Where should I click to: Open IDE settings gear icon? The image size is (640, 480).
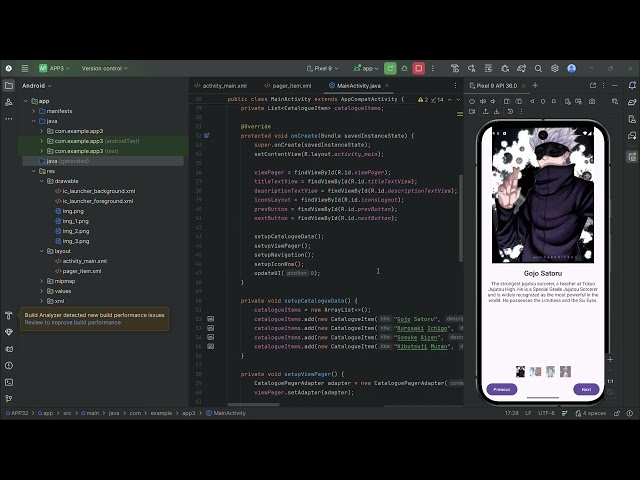[x=555, y=69]
